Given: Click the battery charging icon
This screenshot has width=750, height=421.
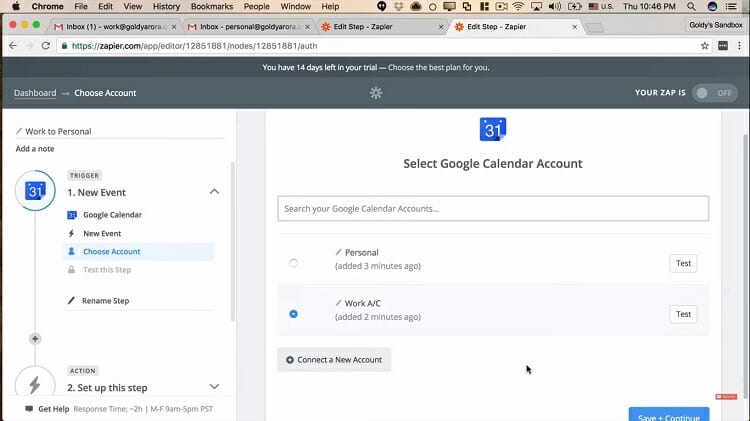Looking at the screenshot, I should point(574,7).
